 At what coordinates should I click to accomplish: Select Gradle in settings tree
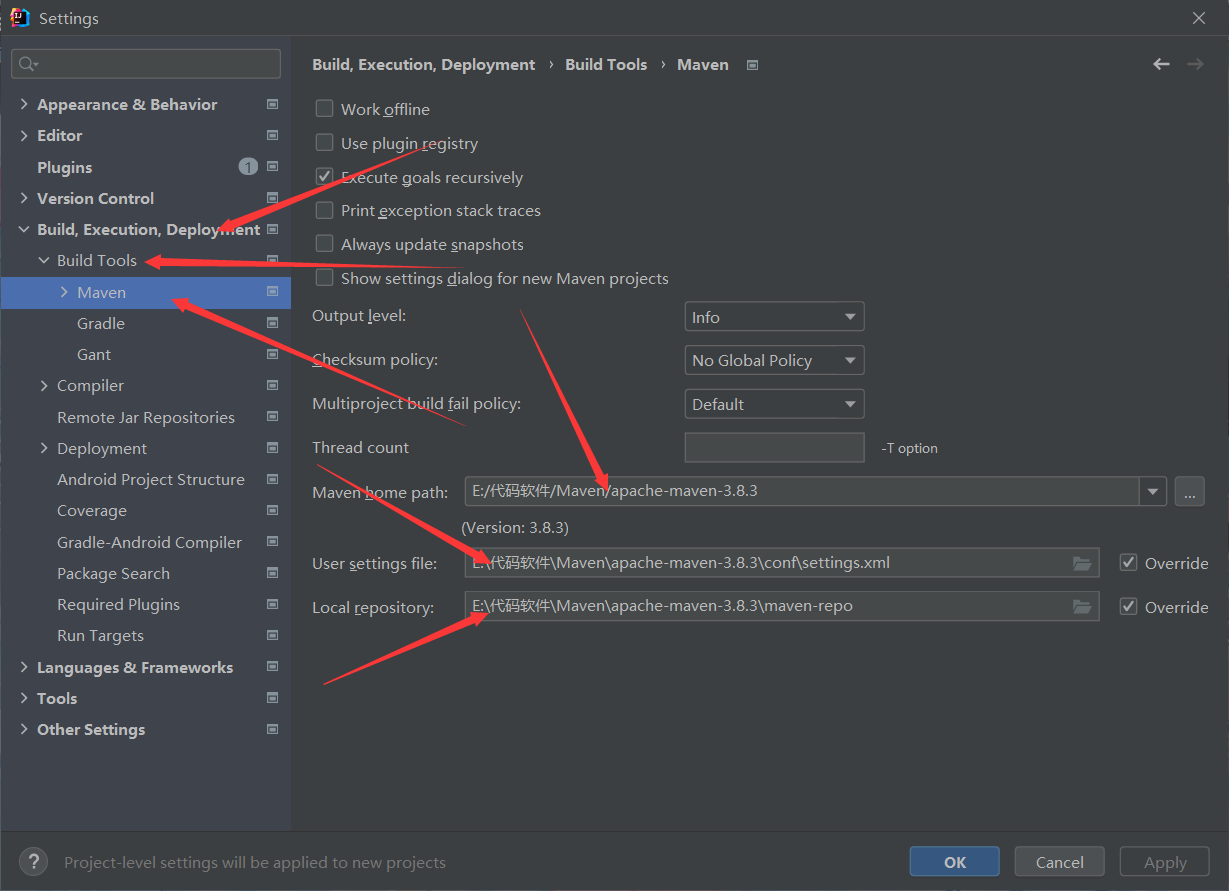tap(101, 323)
